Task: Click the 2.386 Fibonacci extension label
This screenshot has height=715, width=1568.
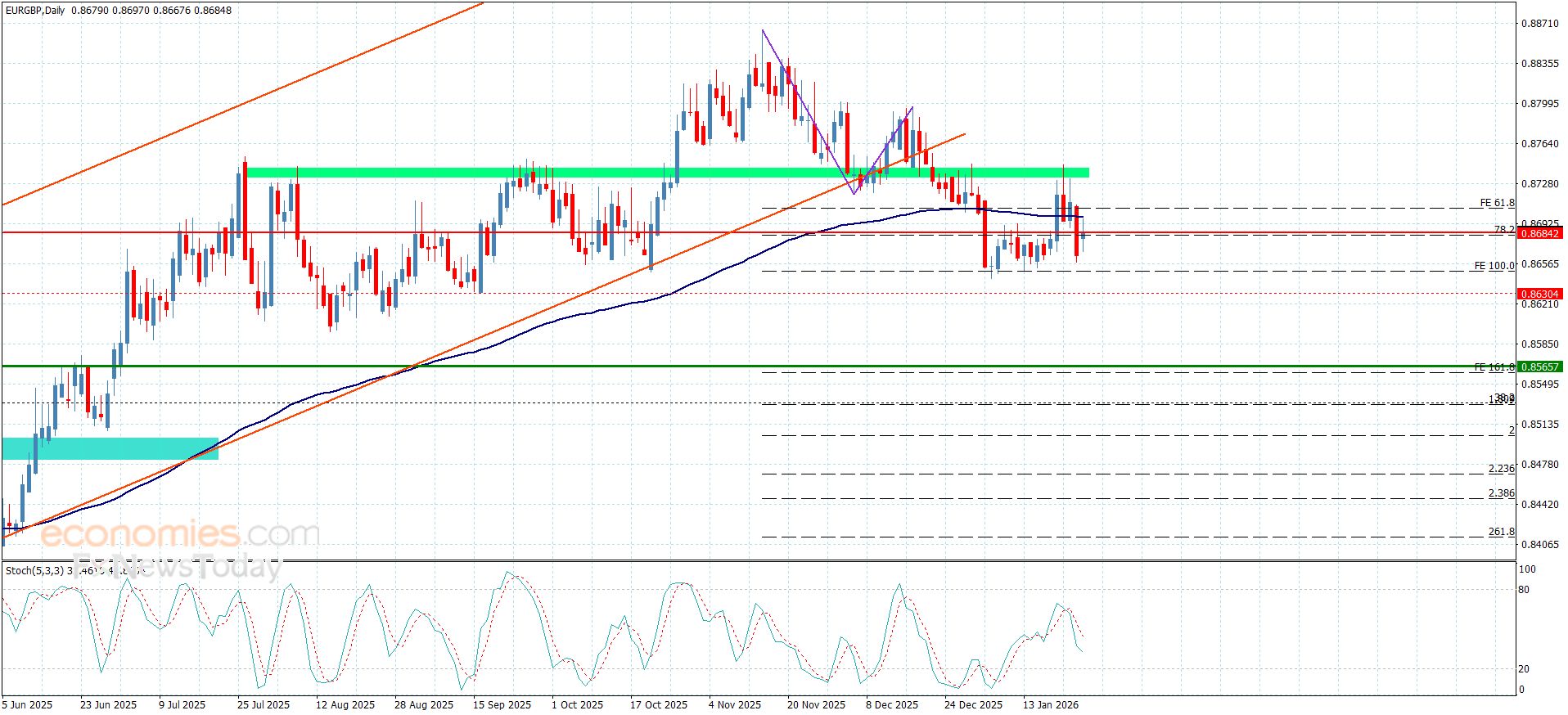Action: (x=1501, y=493)
